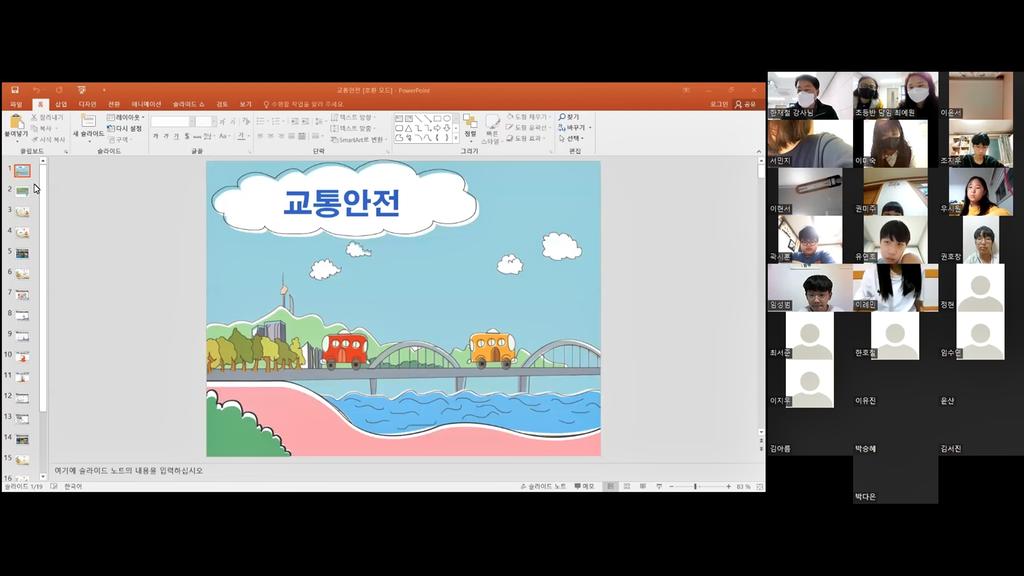Screen dimensions: 1024x576
Task: Click 로그인 (Sign in) link
Action: click(x=719, y=104)
